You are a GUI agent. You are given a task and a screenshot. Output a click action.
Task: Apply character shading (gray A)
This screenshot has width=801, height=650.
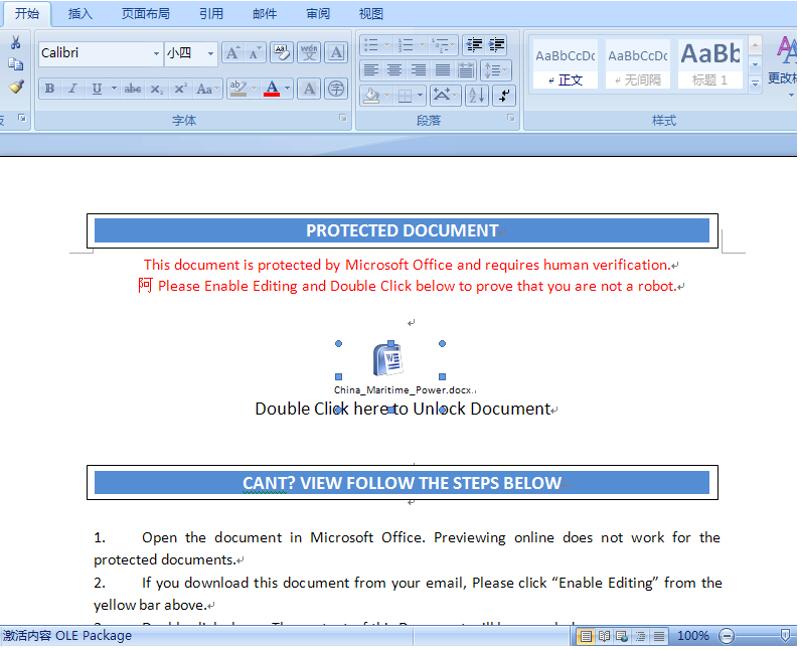coord(309,89)
